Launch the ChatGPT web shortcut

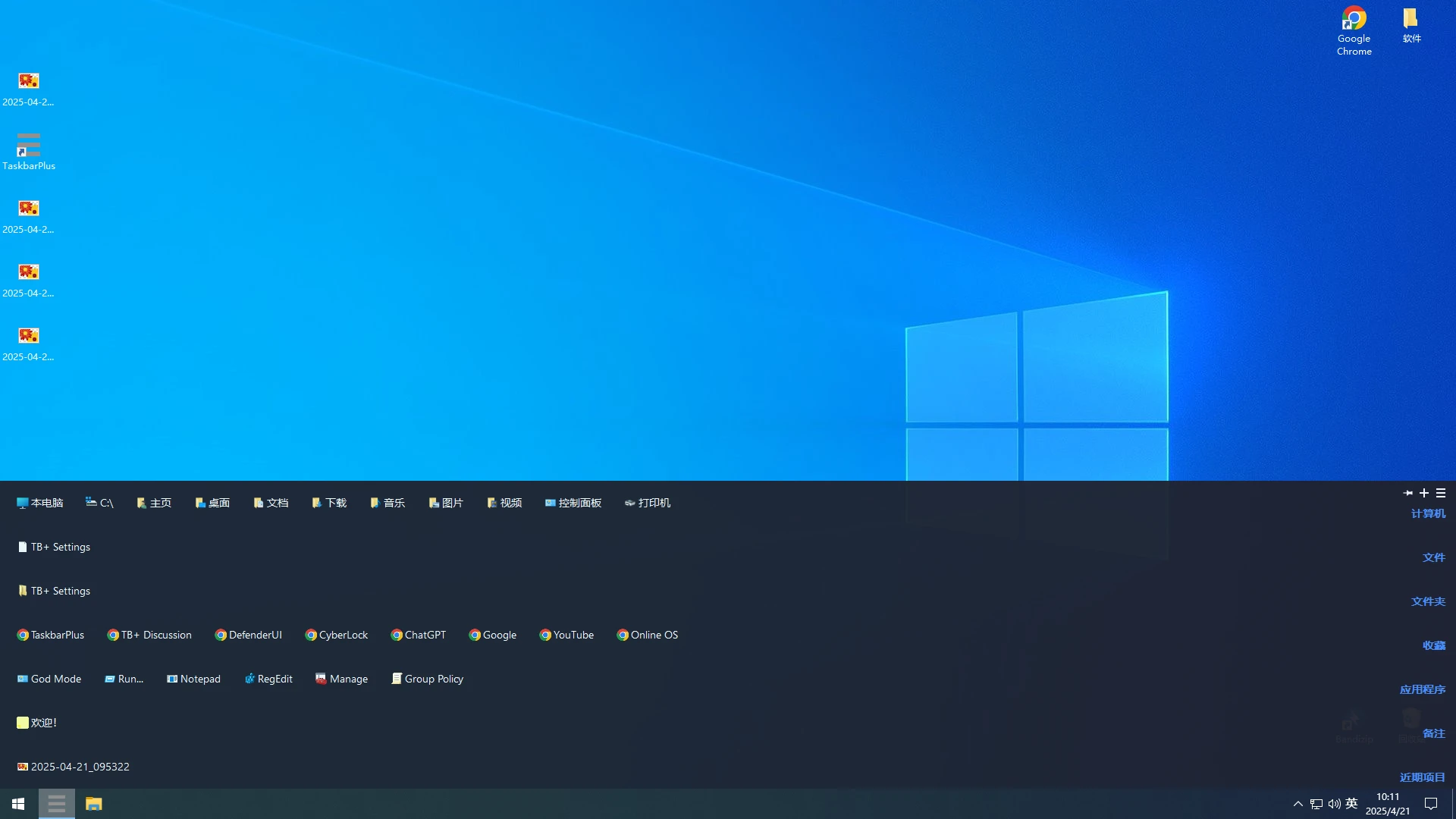pyautogui.click(x=418, y=635)
